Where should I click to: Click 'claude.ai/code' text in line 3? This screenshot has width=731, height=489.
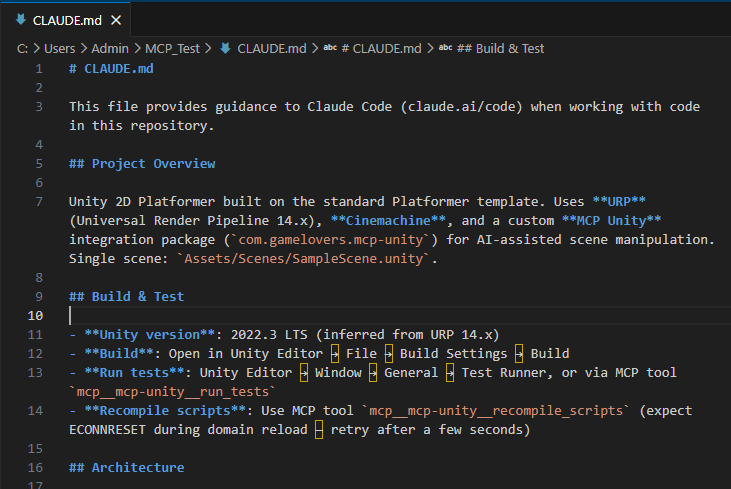point(461,107)
